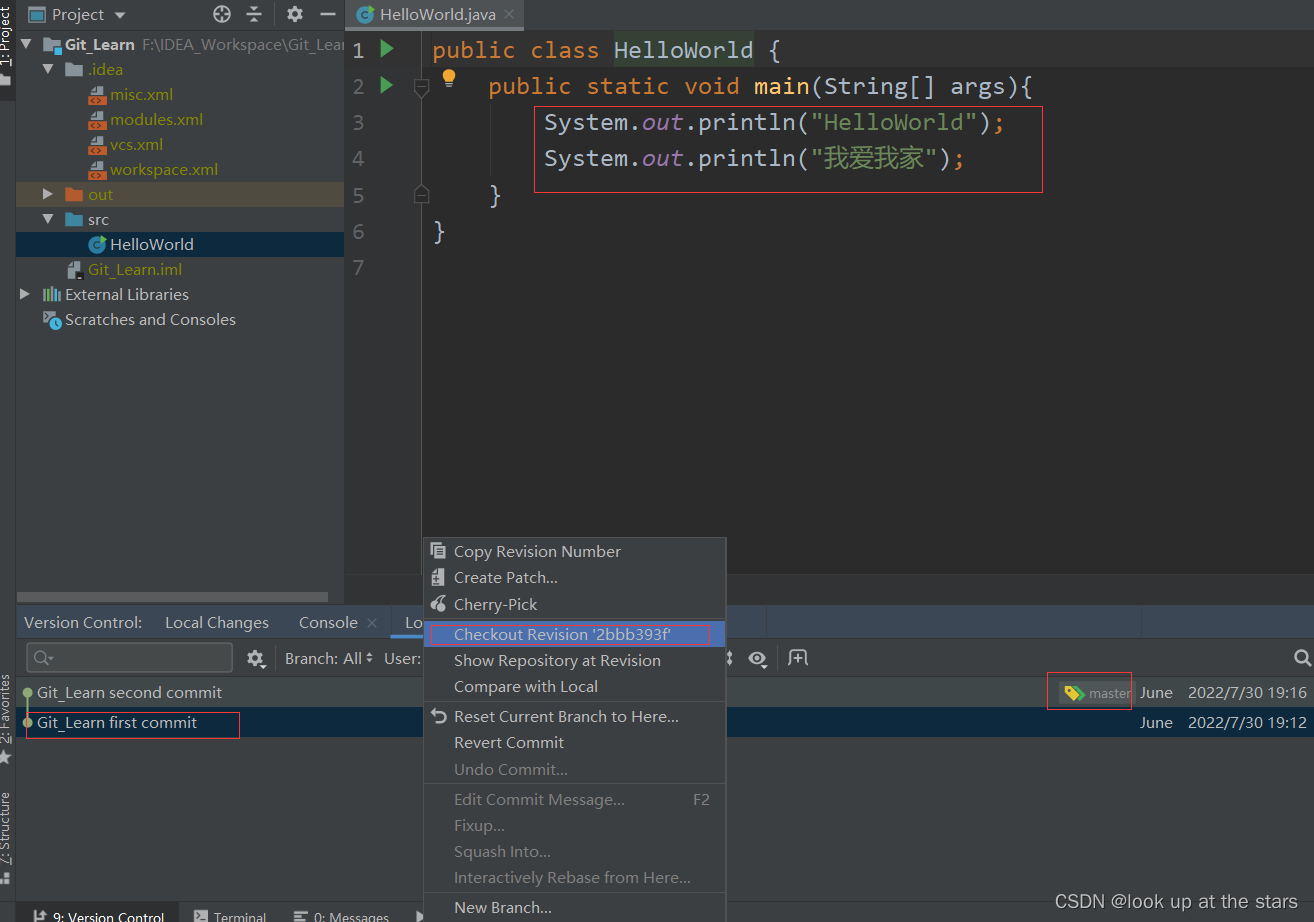Select Git_Learn.iml file
1314x922 pixels.
point(134,270)
